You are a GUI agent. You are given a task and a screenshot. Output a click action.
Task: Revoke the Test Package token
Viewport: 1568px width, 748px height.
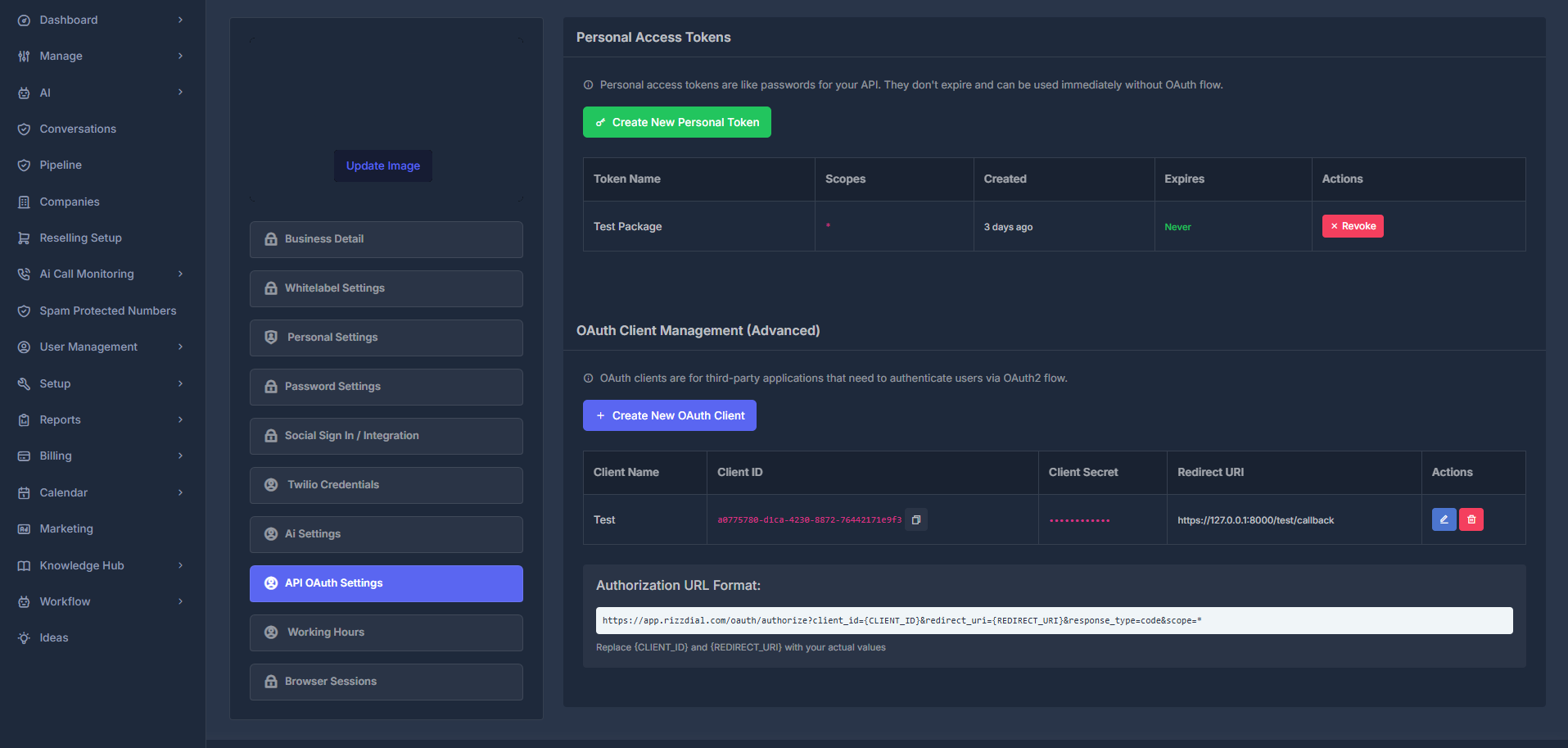pos(1352,225)
